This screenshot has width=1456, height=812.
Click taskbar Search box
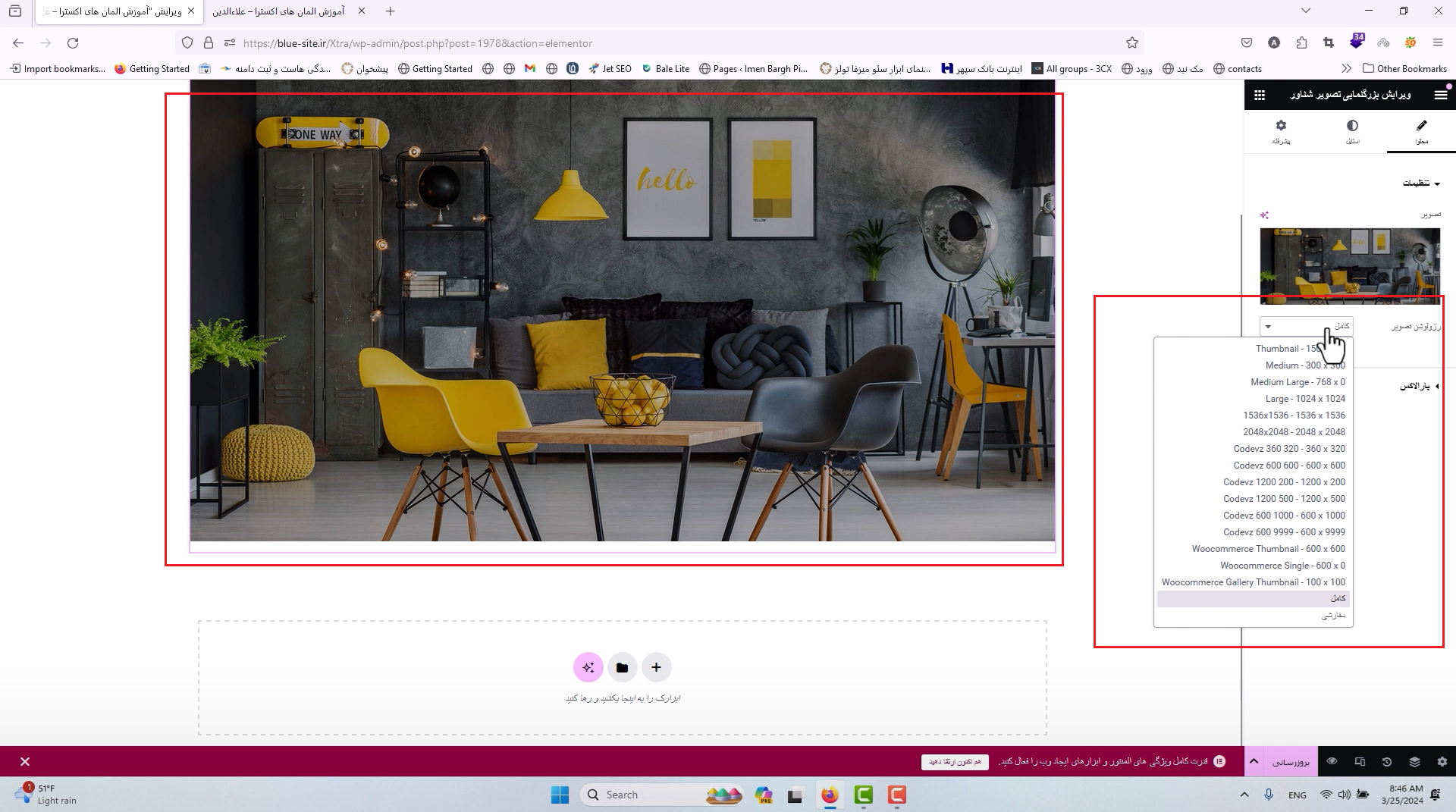coord(661,795)
